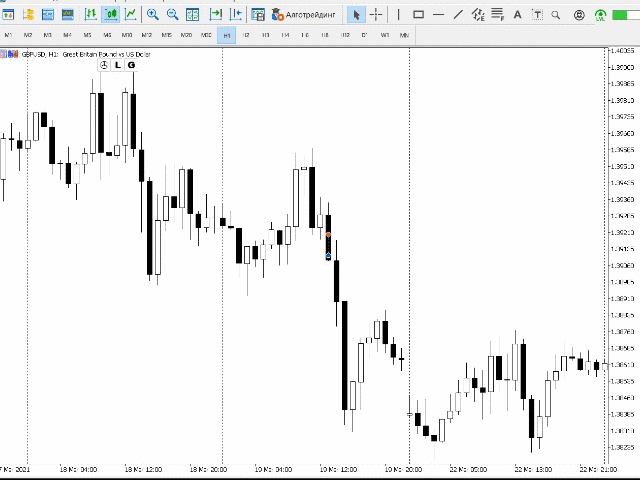Switch to M20 timeframe
Screen dimensions: 640x480
[186, 35]
